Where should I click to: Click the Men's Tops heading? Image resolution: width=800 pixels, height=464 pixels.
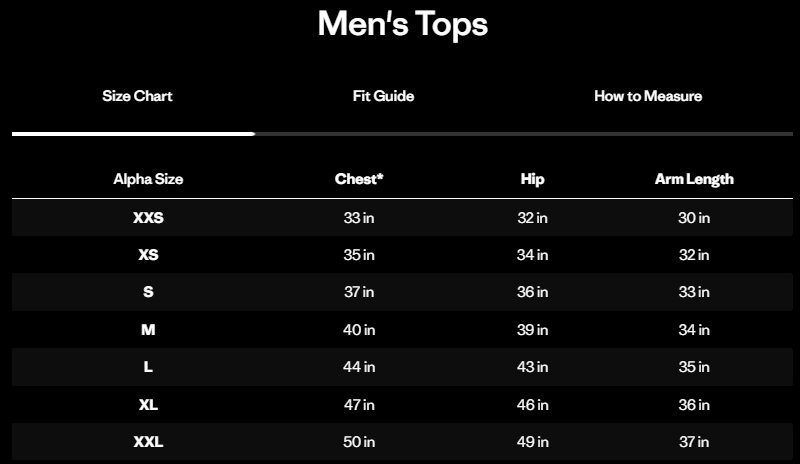click(402, 23)
